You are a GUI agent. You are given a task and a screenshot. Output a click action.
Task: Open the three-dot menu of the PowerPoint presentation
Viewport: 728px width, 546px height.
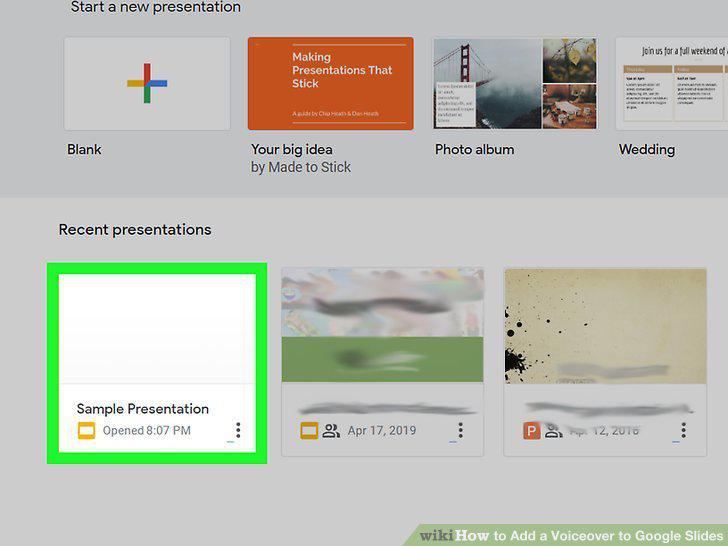(683, 430)
